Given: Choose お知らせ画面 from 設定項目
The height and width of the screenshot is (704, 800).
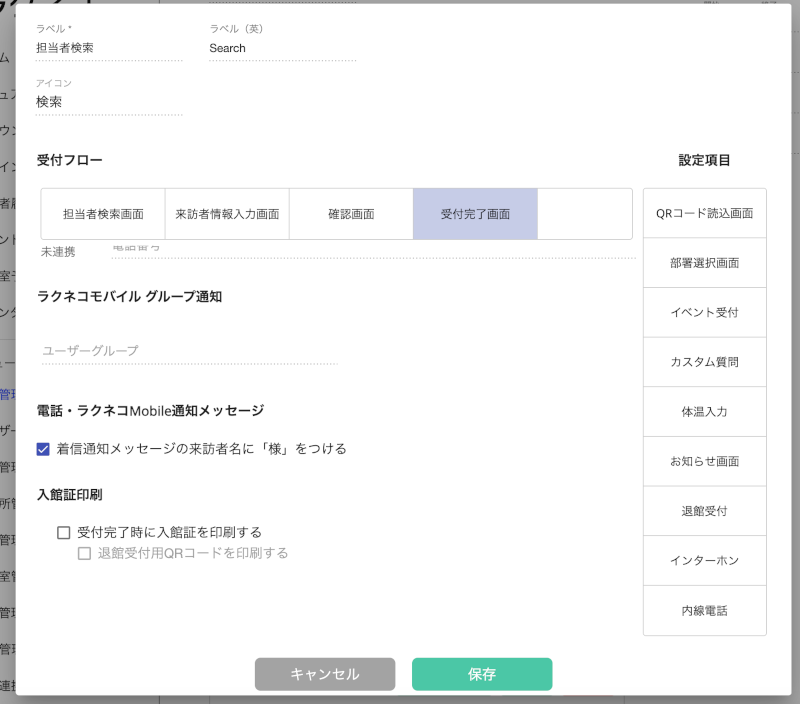Looking at the screenshot, I should coord(705,461).
